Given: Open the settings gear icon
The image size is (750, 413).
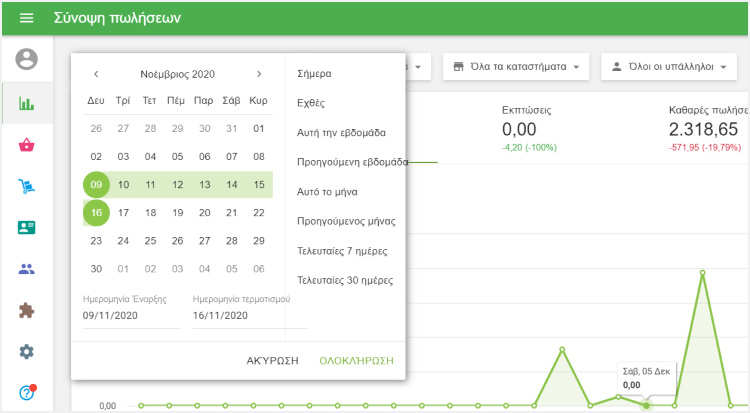Looking at the screenshot, I should pyautogui.click(x=27, y=351).
